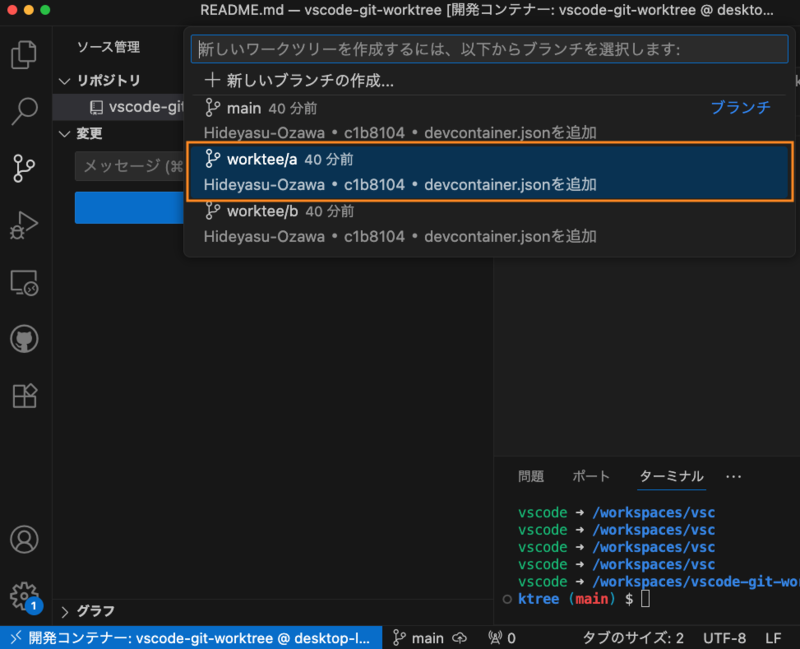Click the Accounts icon
The image size is (800, 649).
pos(24,539)
